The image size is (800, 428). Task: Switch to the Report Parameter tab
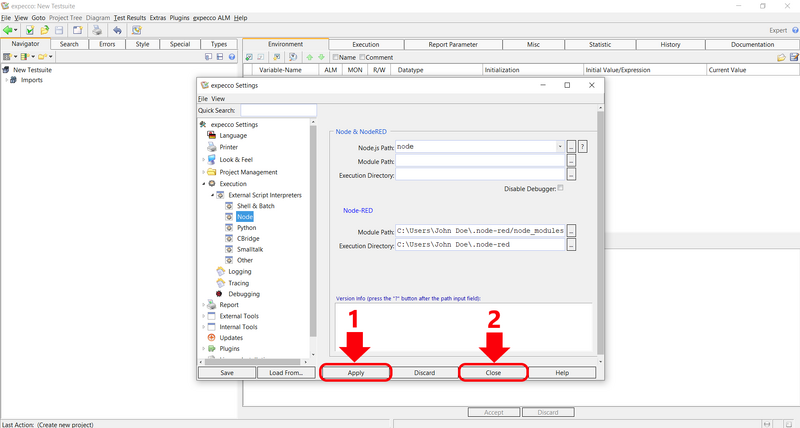pyautogui.click(x=456, y=44)
